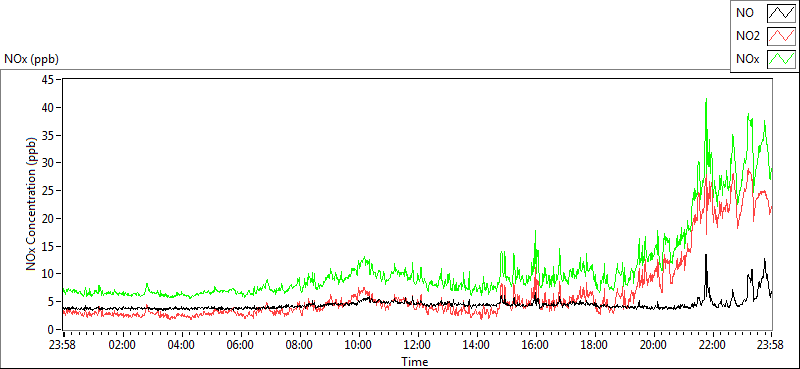Screen dimensions: 800x369
Task: Click the 25 y-axis value
Action: (48, 191)
